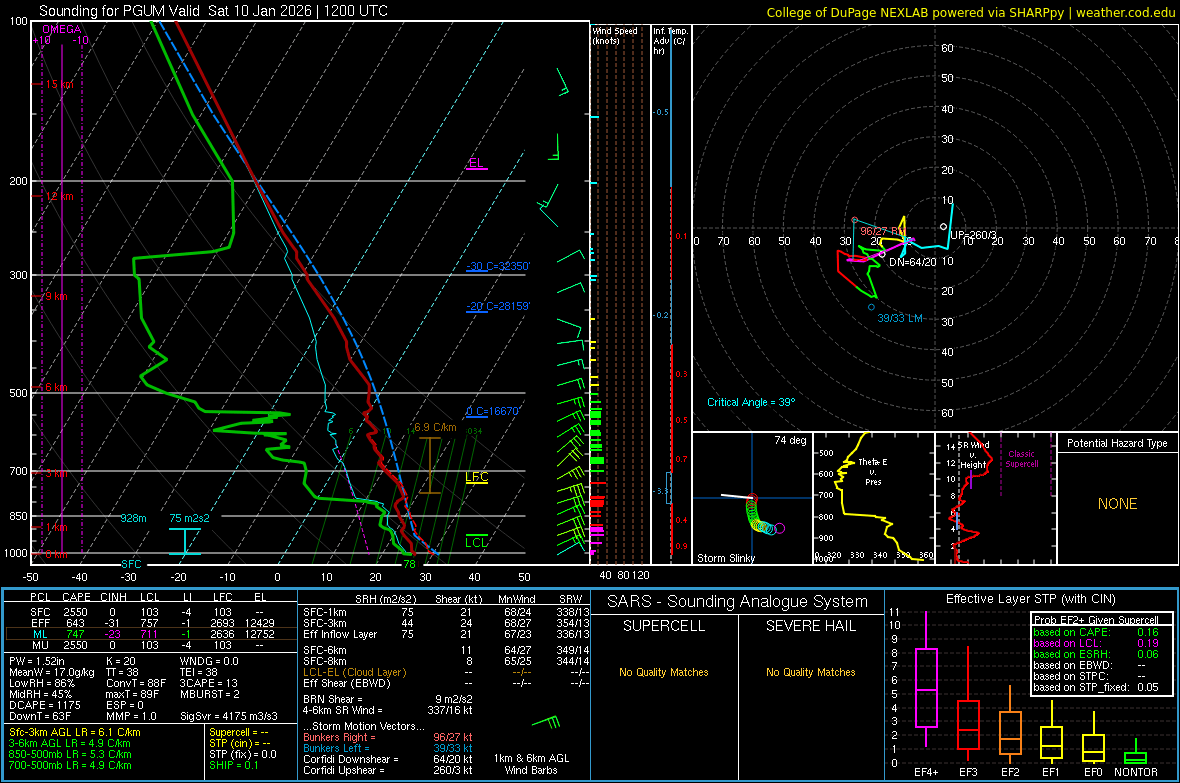Select the EFF parcel row in table
Image resolution: width=1180 pixels, height=783 pixels.
tap(150, 623)
